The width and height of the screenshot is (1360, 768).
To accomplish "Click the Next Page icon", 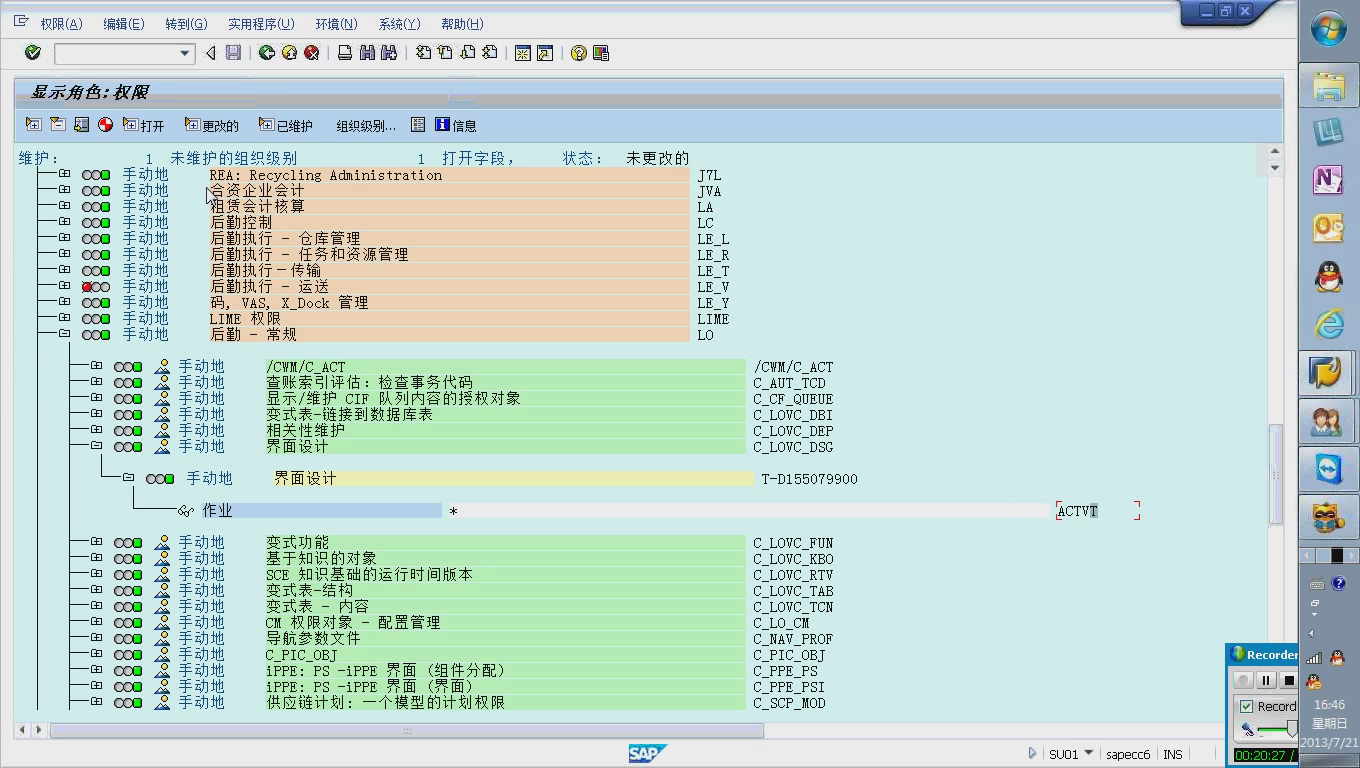I will pos(467,53).
